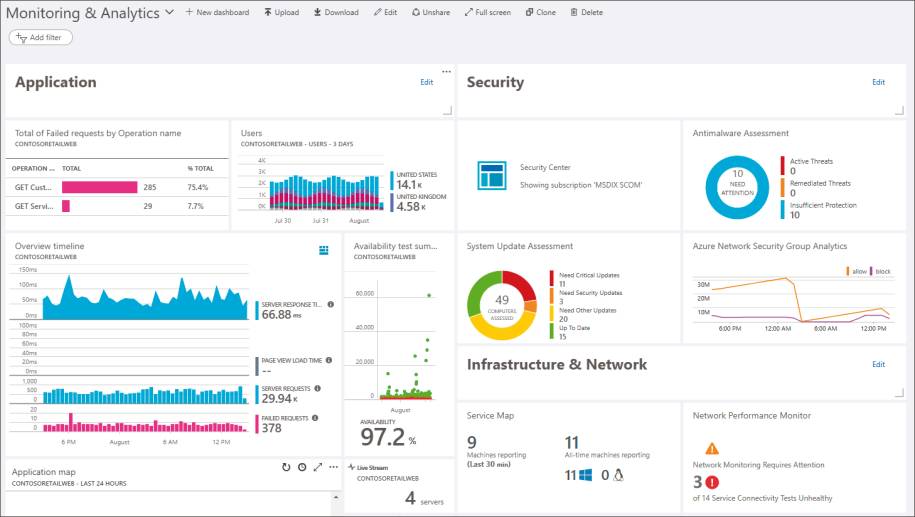
Task: Delete the dashboard
Action: click(x=586, y=12)
